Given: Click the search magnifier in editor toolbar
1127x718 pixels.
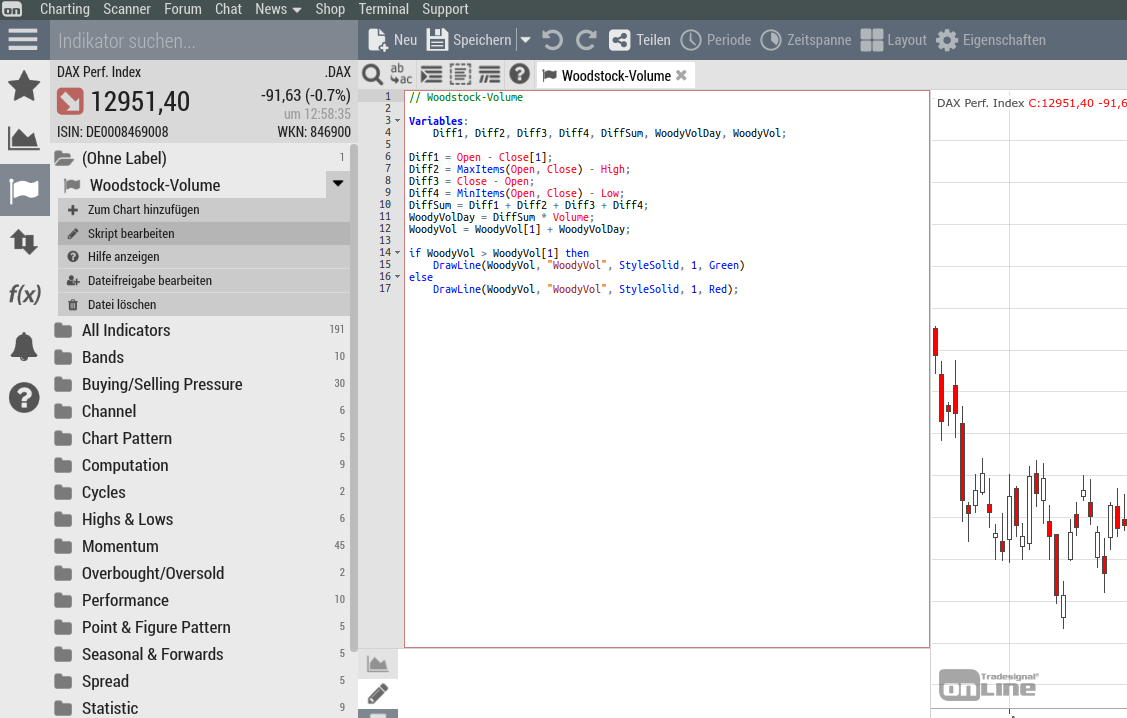Looking at the screenshot, I should [x=372, y=75].
